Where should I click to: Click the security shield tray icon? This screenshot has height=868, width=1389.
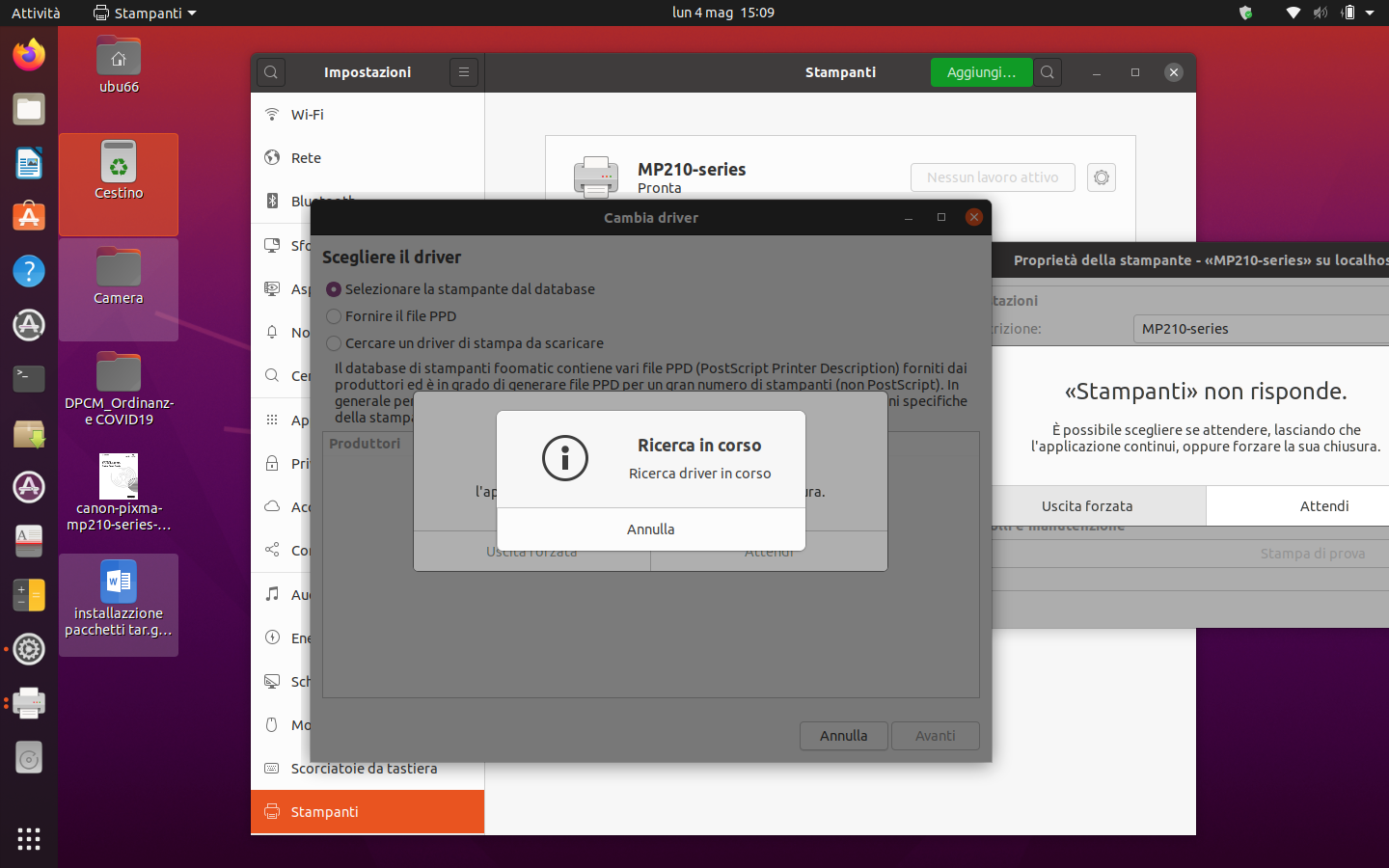1246,13
